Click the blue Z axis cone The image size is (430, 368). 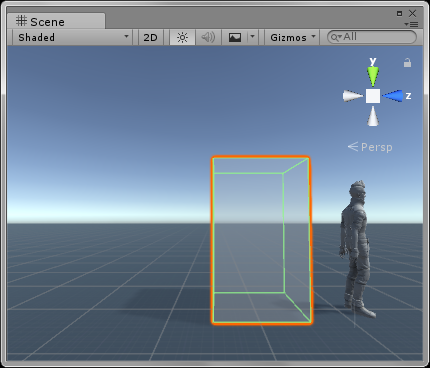coord(392,96)
